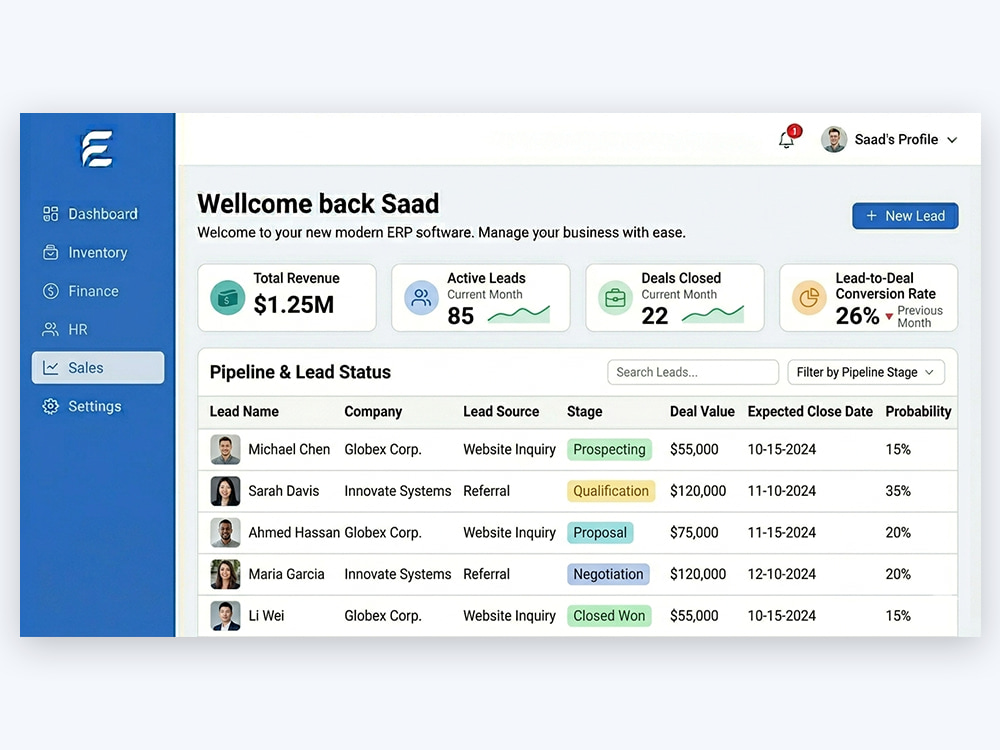
Task: Click the Qualification stage badge
Action: pyautogui.click(x=611, y=491)
